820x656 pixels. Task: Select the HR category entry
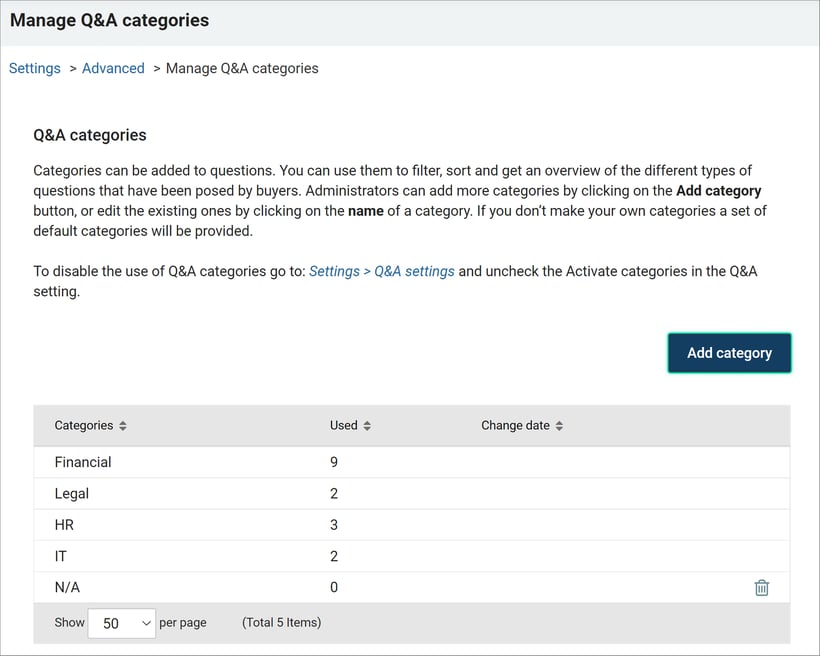click(x=63, y=524)
